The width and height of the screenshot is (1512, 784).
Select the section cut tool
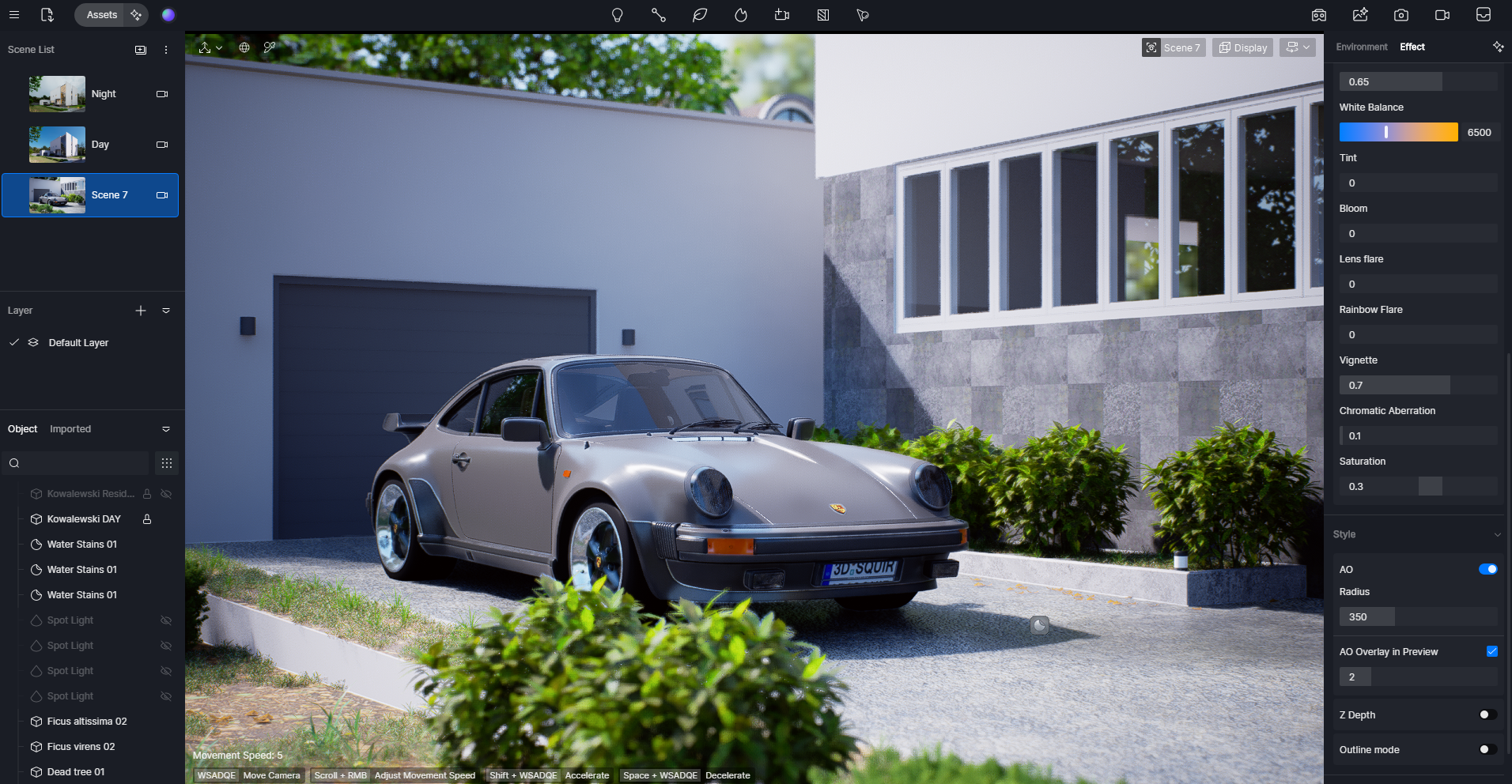coord(823,15)
